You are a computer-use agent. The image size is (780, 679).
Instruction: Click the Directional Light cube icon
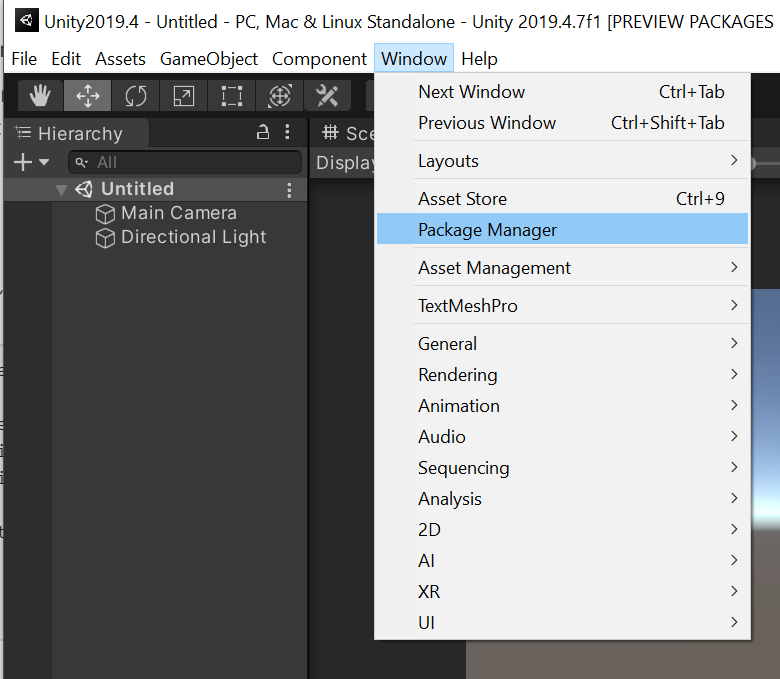click(105, 238)
